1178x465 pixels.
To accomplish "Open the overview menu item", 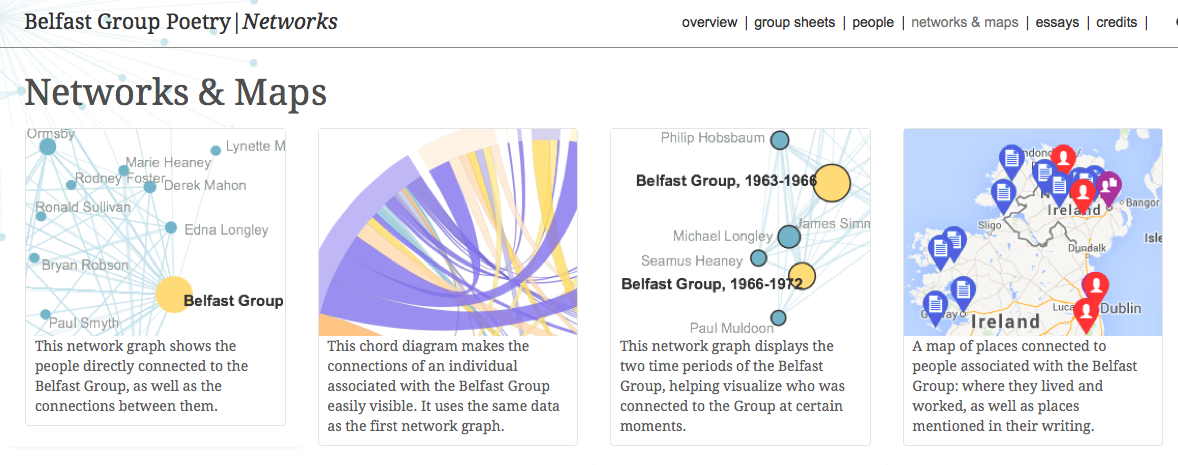I will point(709,22).
